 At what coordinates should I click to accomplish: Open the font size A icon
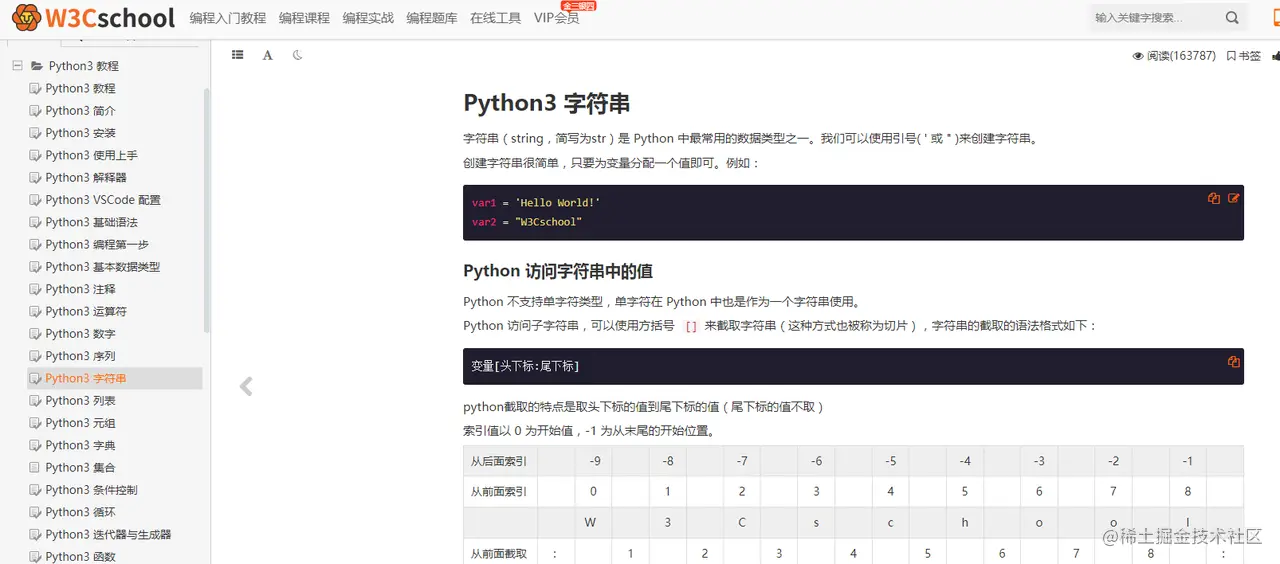(268, 55)
